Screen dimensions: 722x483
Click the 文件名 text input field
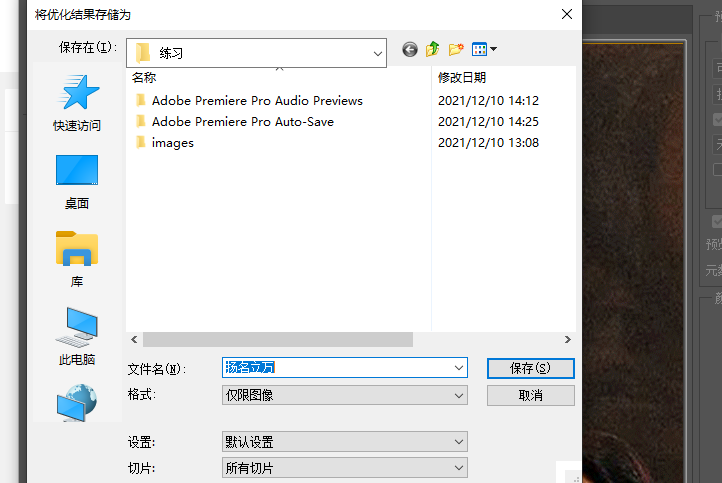click(x=340, y=368)
